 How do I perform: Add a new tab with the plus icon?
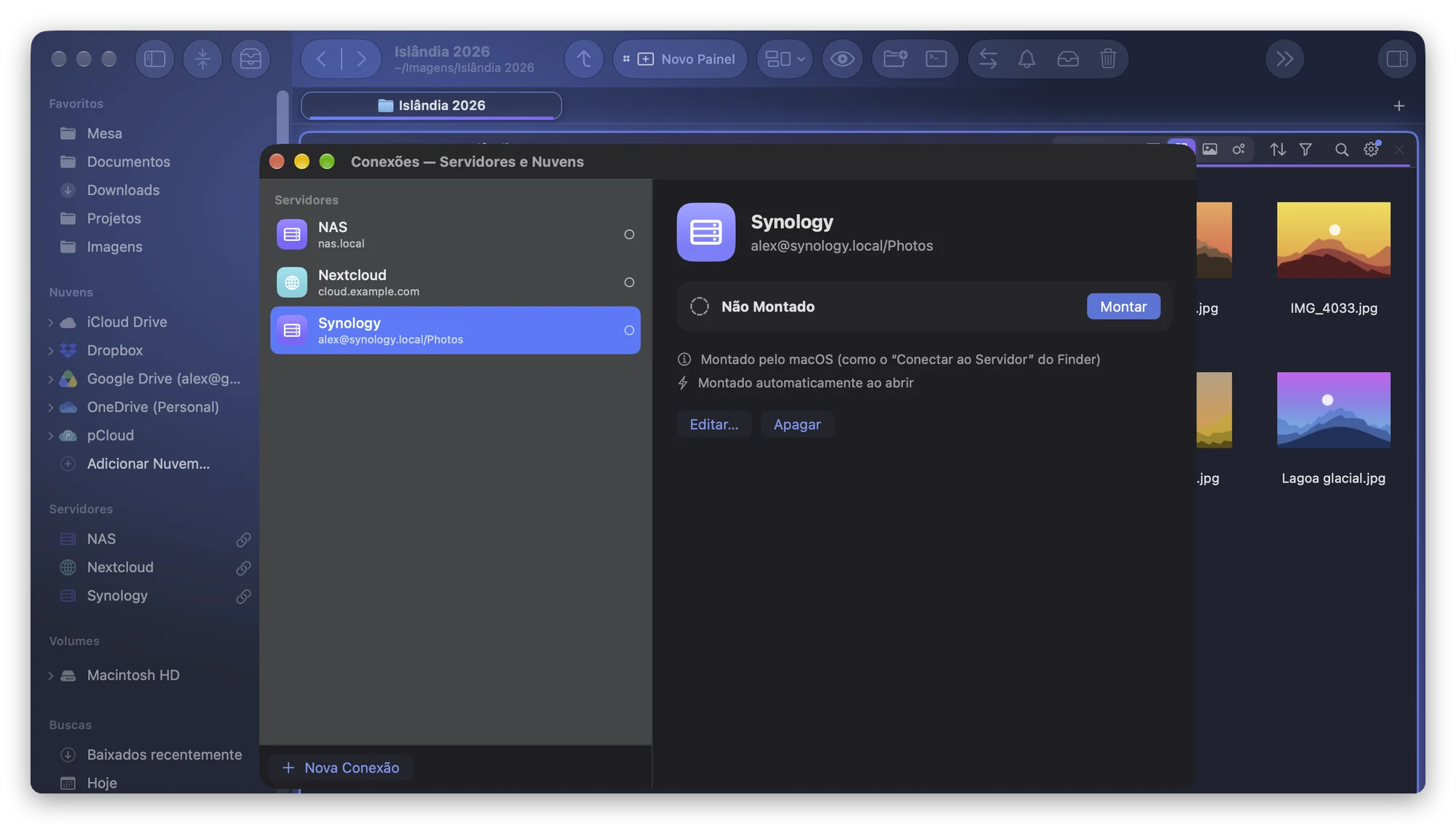click(x=1399, y=106)
